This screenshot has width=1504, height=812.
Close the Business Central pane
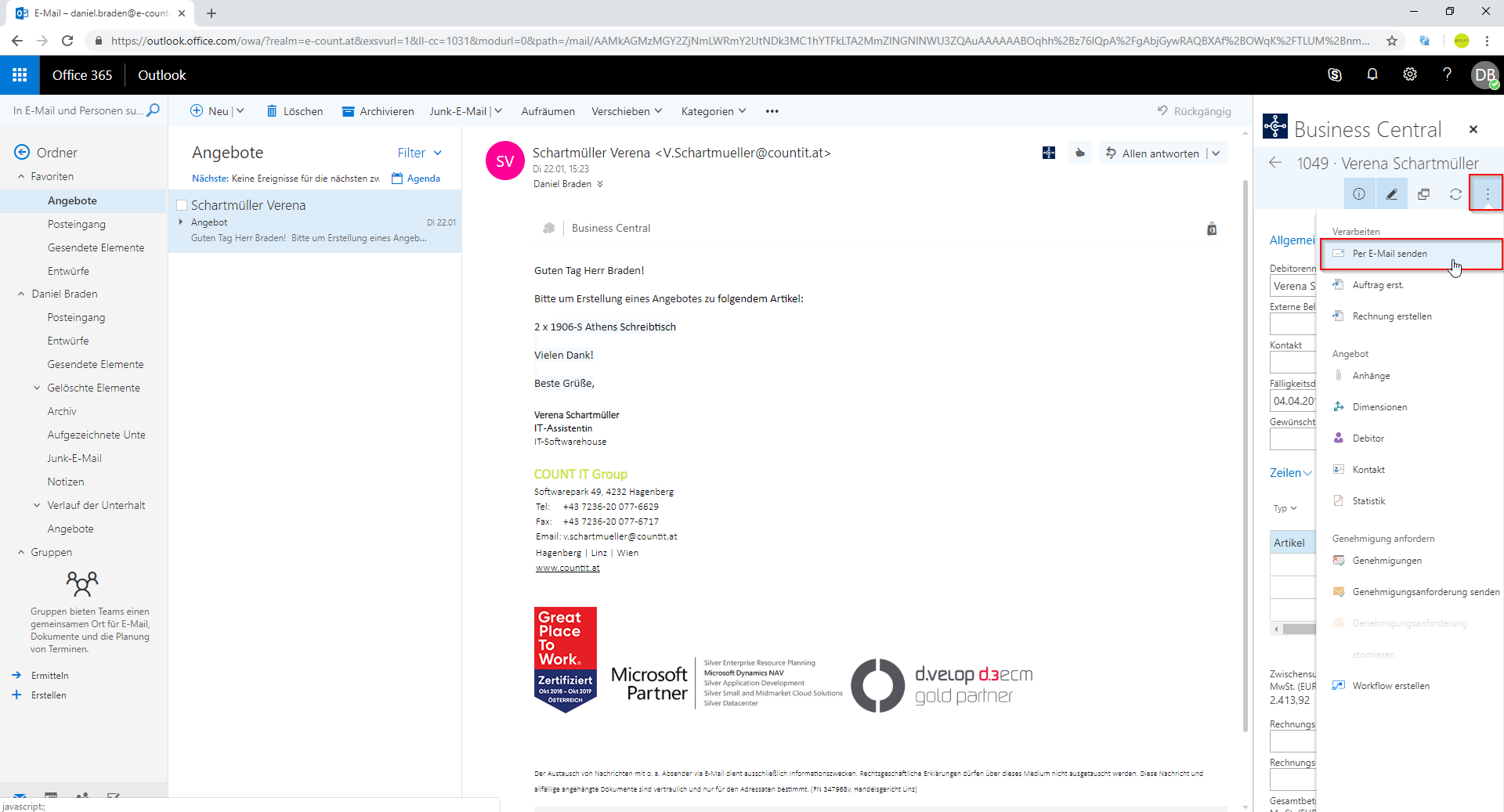[1473, 129]
